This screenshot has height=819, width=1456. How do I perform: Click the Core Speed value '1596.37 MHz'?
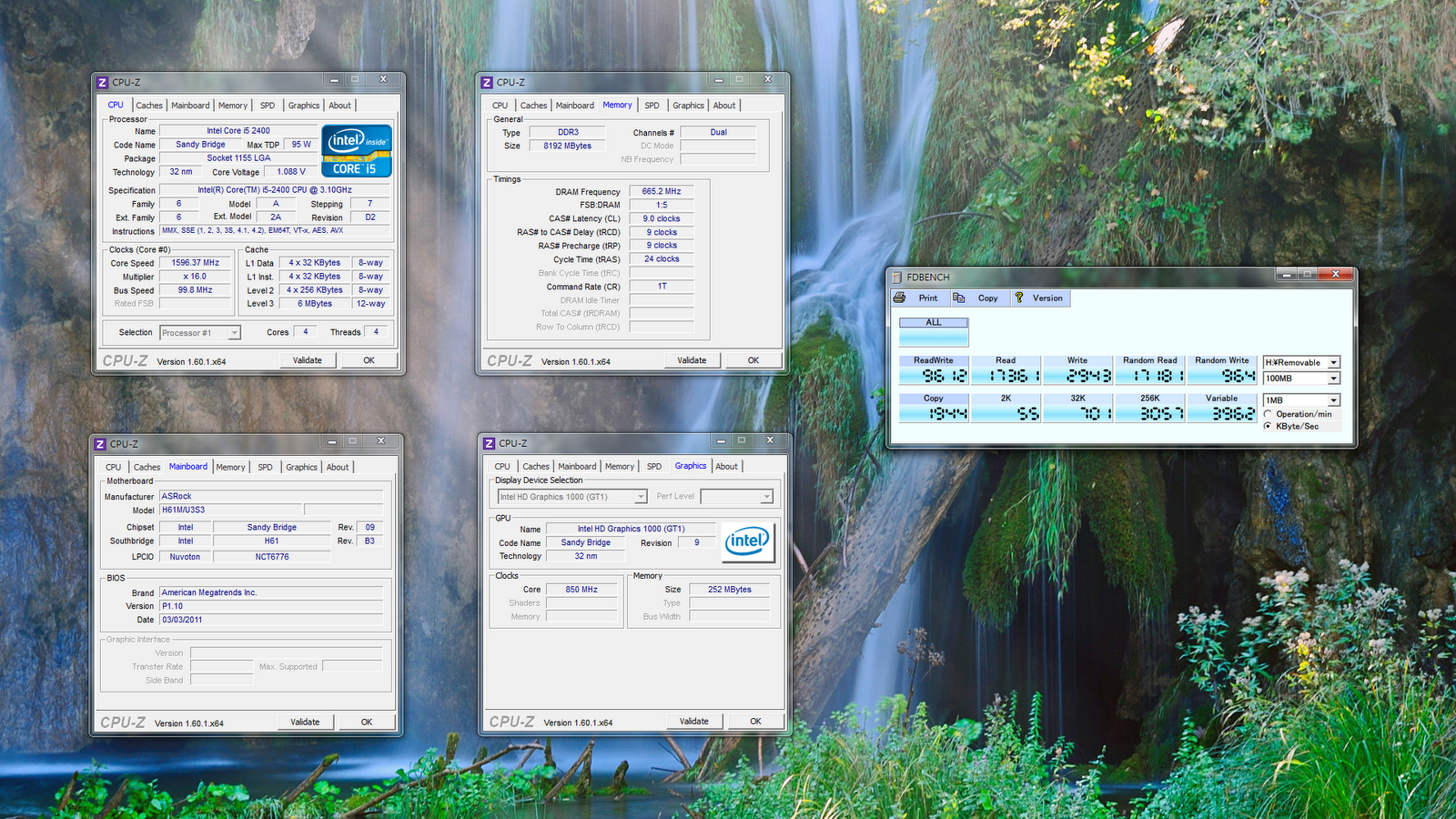(196, 263)
